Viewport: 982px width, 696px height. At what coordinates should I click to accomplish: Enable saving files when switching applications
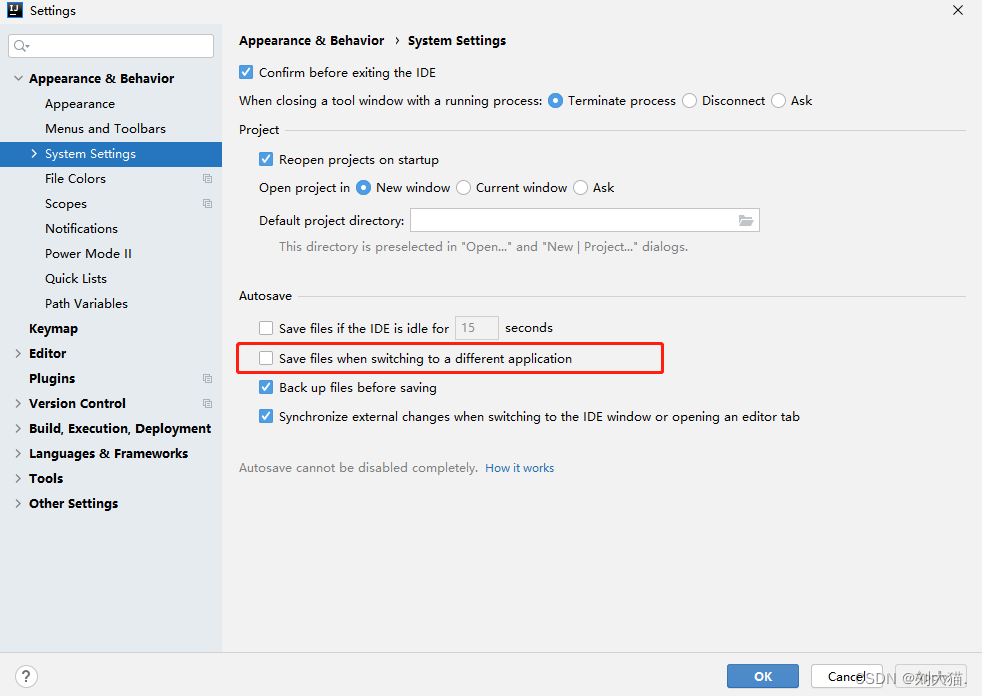pyautogui.click(x=266, y=358)
